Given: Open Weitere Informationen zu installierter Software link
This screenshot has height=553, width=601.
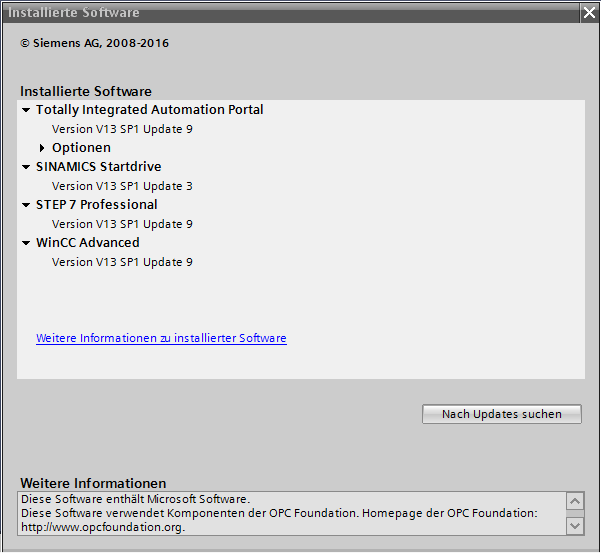Looking at the screenshot, I should [161, 339].
